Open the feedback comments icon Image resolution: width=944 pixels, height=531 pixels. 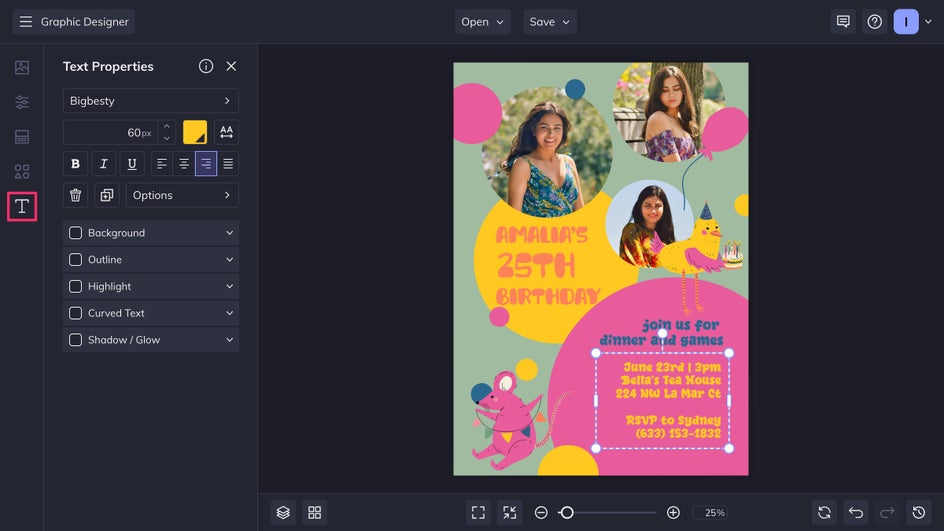coord(843,22)
